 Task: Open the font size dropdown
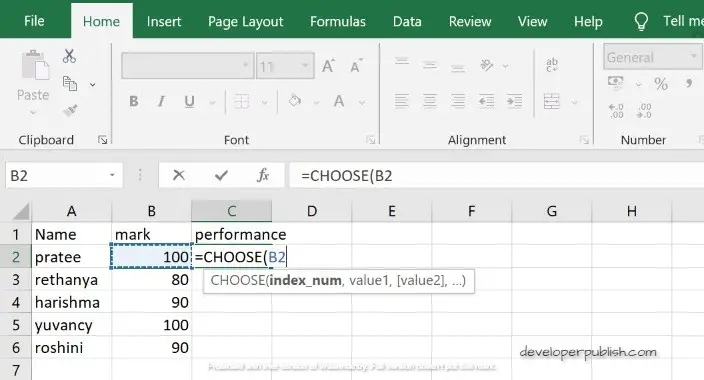[x=305, y=66]
